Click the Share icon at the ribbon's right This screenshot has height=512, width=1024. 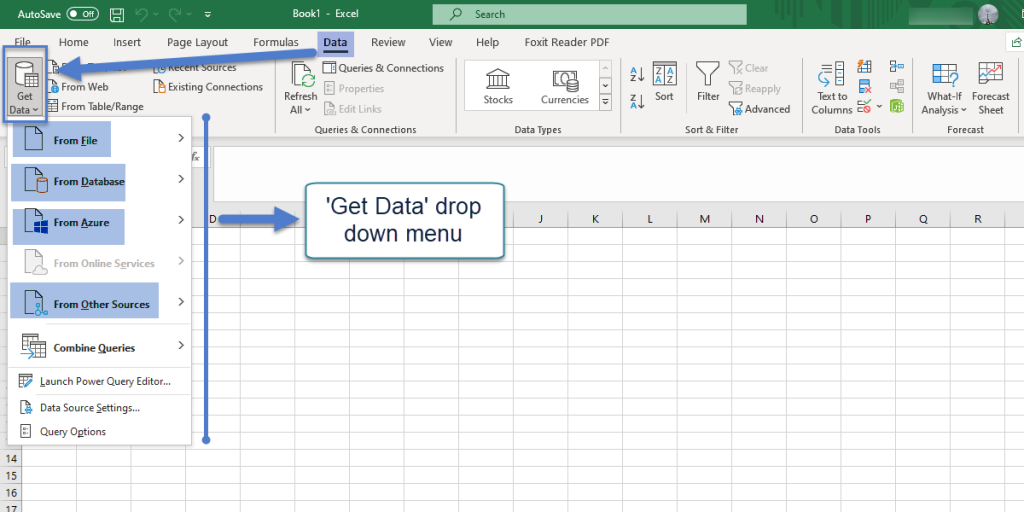click(1015, 43)
